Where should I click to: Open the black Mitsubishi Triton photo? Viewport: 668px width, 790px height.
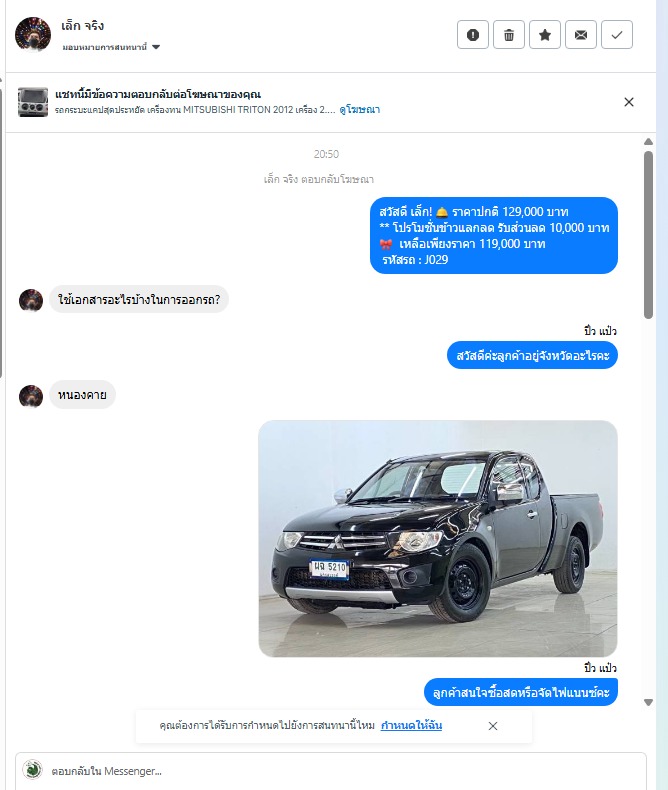tap(438, 539)
